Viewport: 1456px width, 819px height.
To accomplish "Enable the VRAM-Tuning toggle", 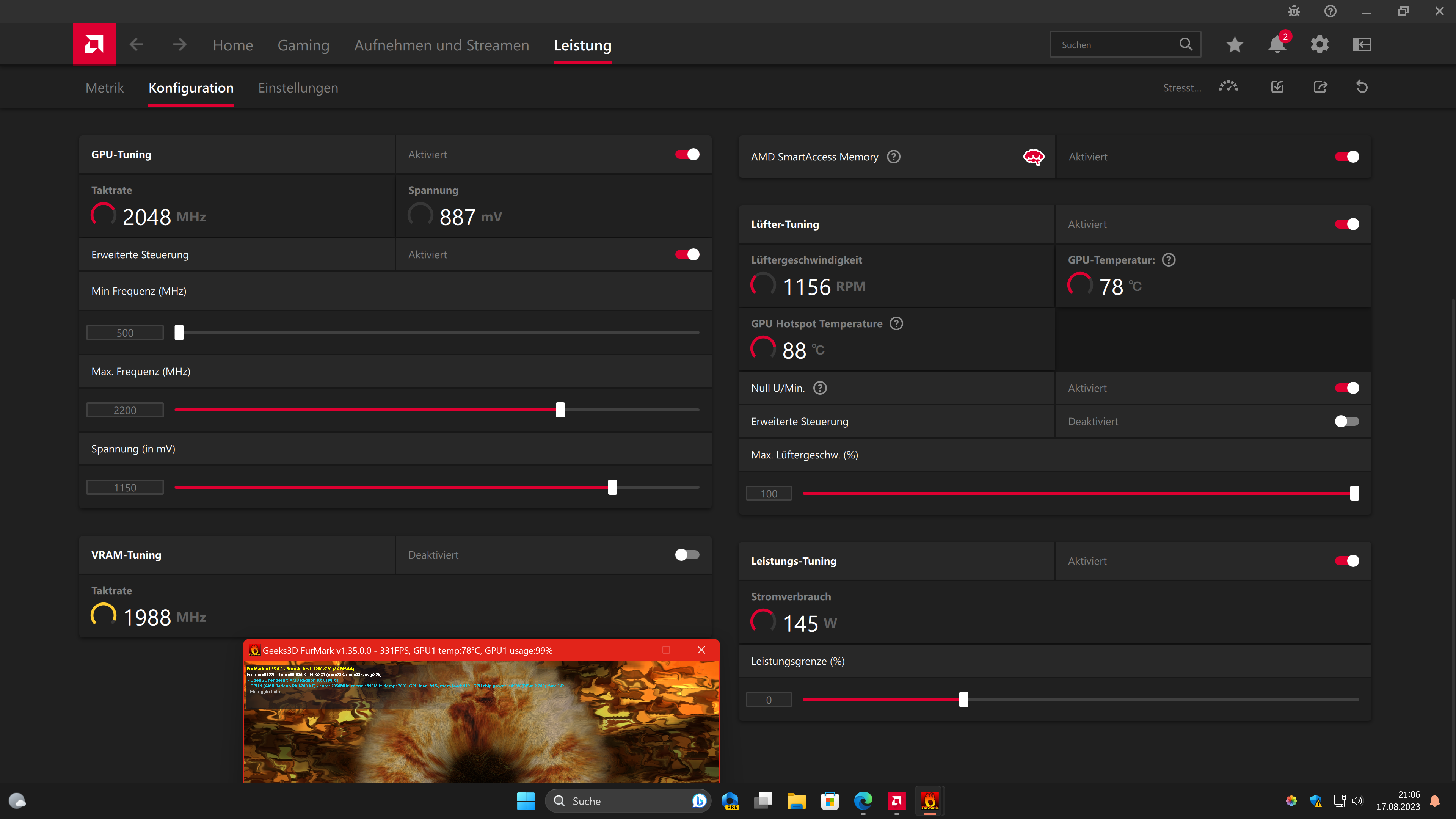I will (687, 554).
